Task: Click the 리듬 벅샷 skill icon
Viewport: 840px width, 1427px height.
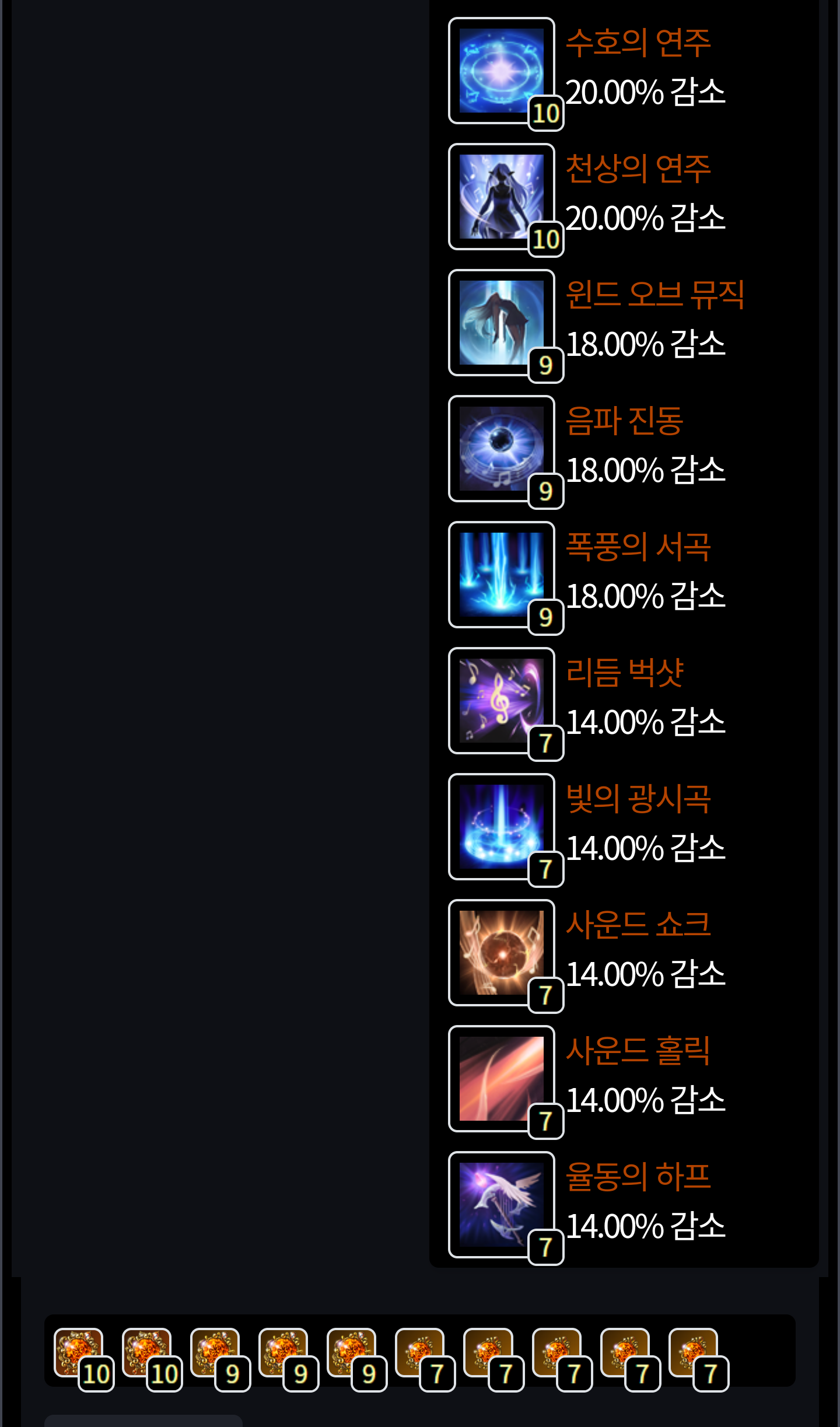Action: [x=502, y=701]
